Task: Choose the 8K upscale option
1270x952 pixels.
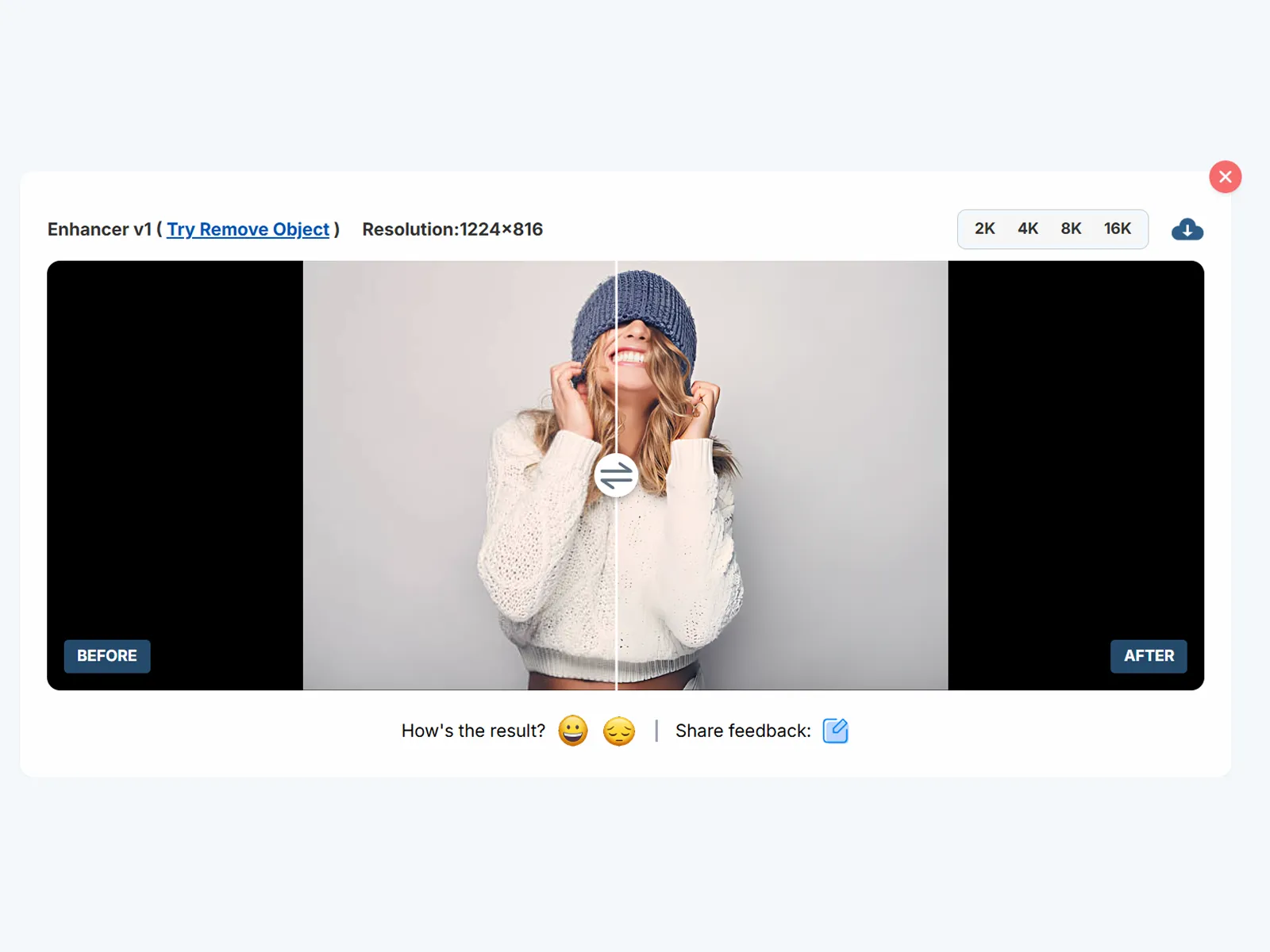Action: (x=1071, y=229)
